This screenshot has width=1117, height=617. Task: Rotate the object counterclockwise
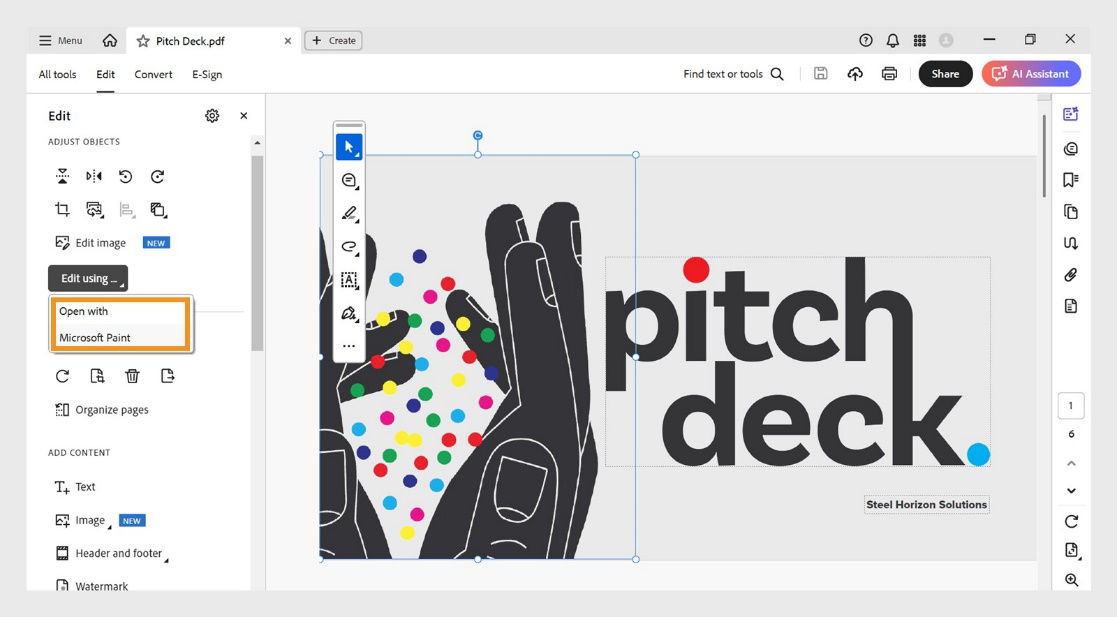(123, 176)
